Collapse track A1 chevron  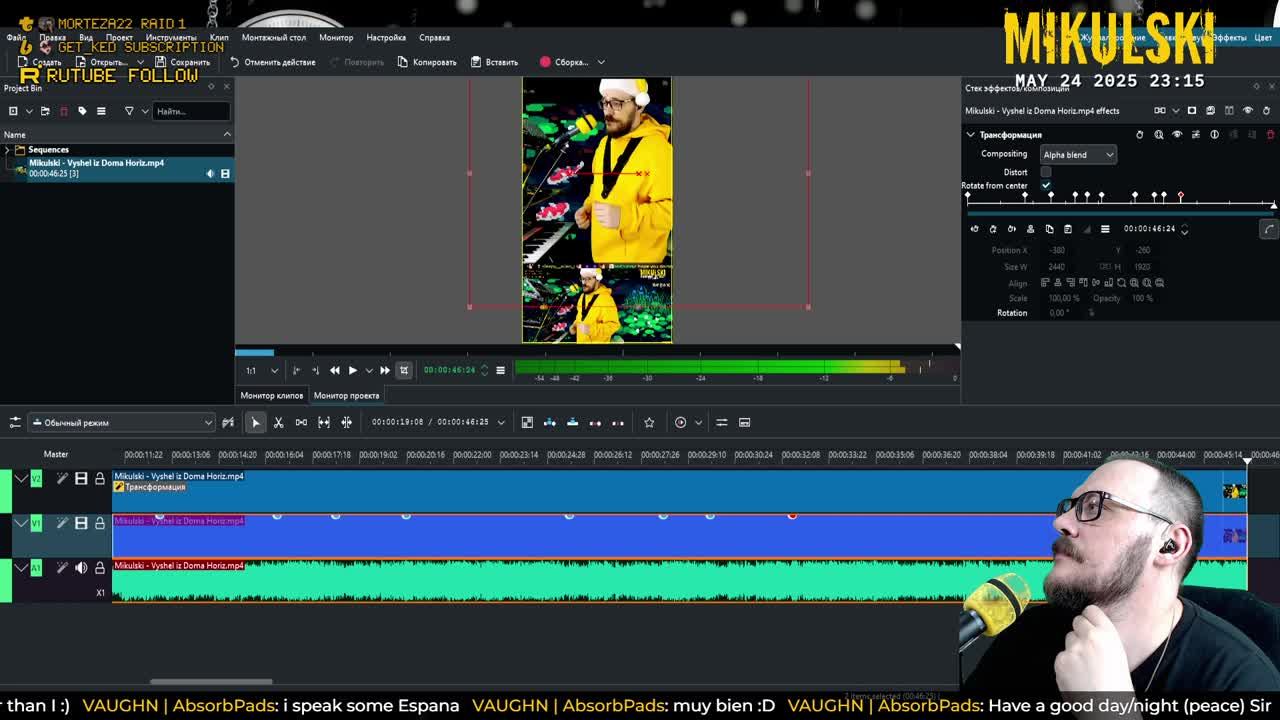coord(21,568)
